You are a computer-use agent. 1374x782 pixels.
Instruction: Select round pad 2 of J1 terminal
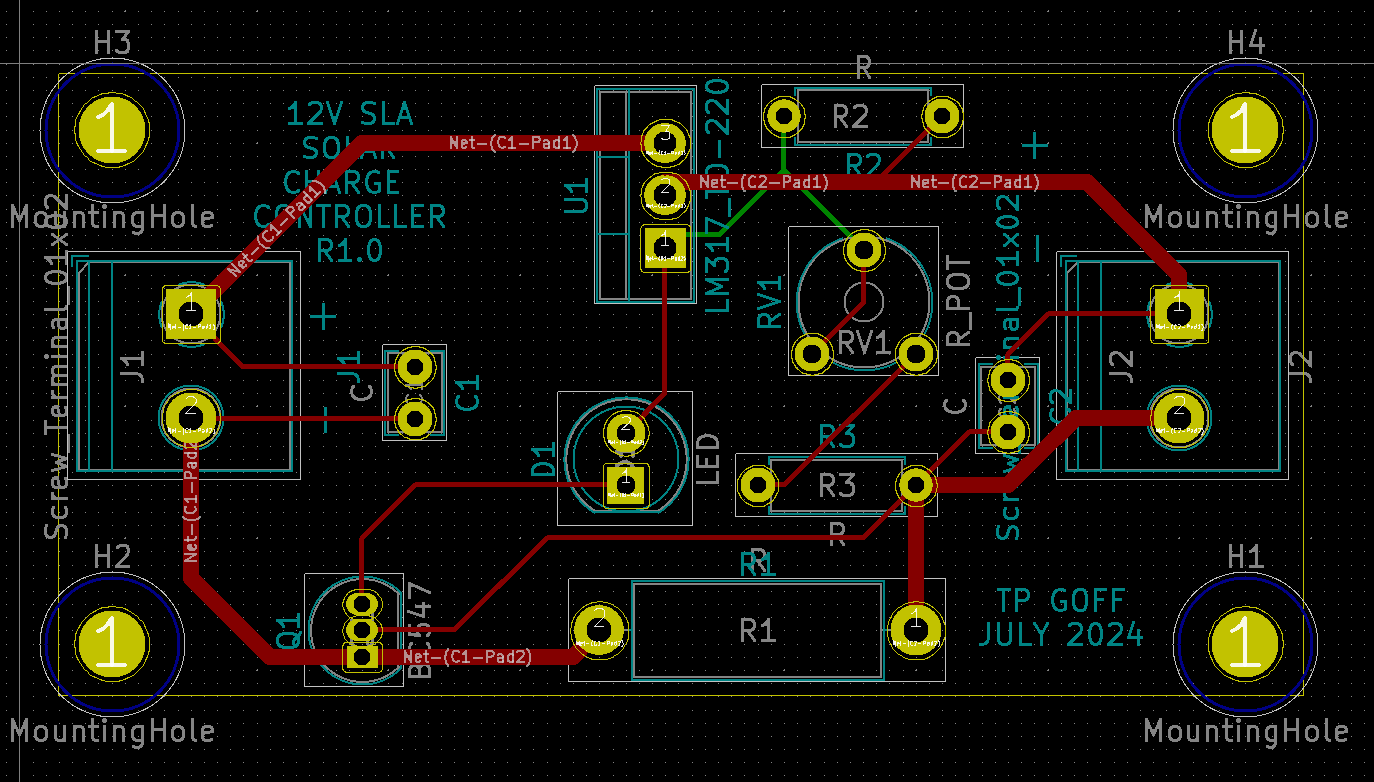coord(191,416)
